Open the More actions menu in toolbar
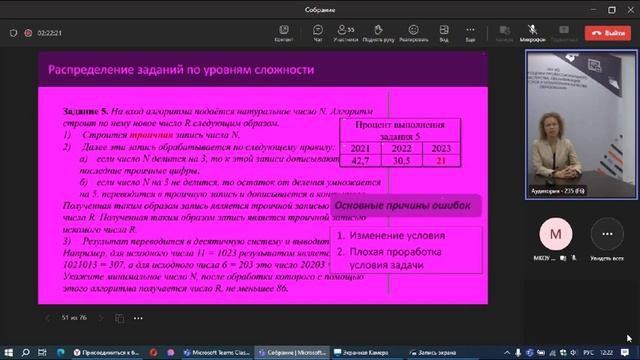 tap(470, 33)
